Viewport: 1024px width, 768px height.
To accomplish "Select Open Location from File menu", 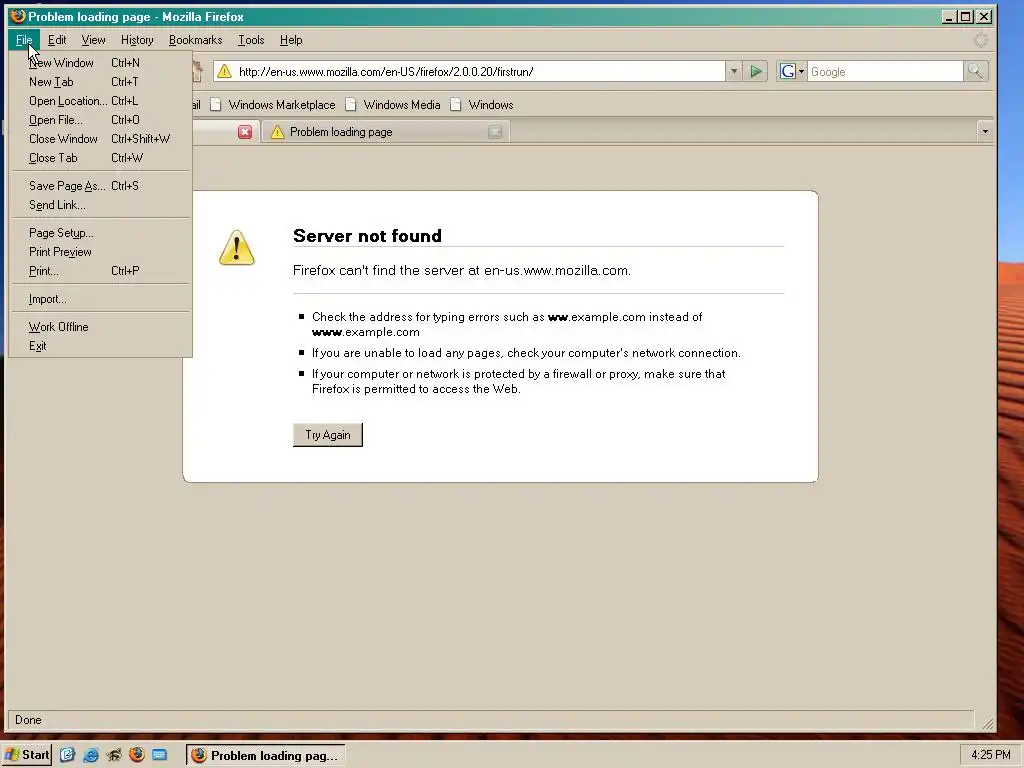I will (101, 101).
